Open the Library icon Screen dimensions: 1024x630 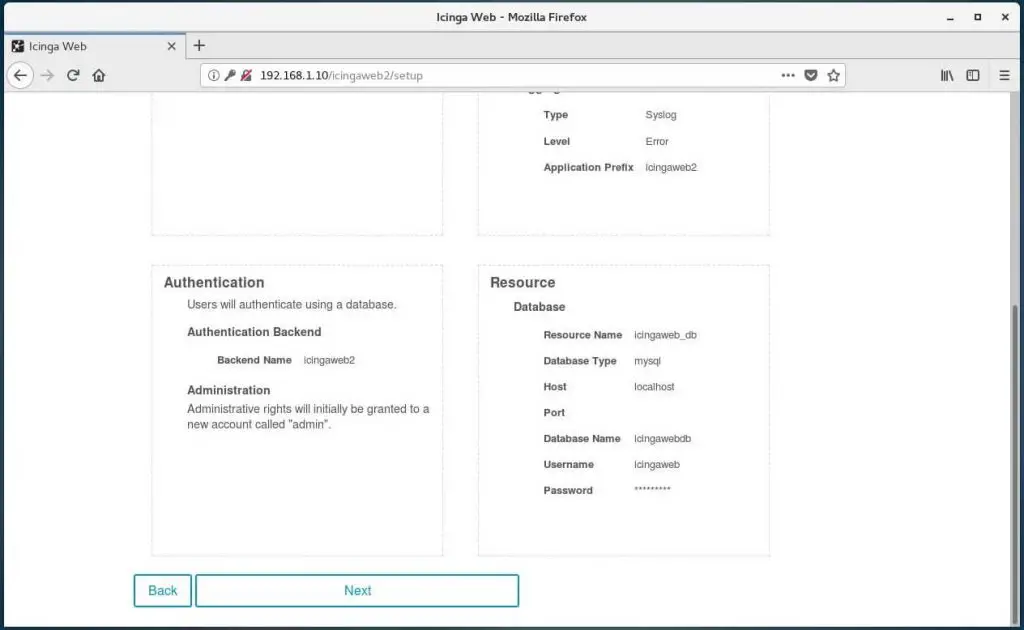[947, 76]
